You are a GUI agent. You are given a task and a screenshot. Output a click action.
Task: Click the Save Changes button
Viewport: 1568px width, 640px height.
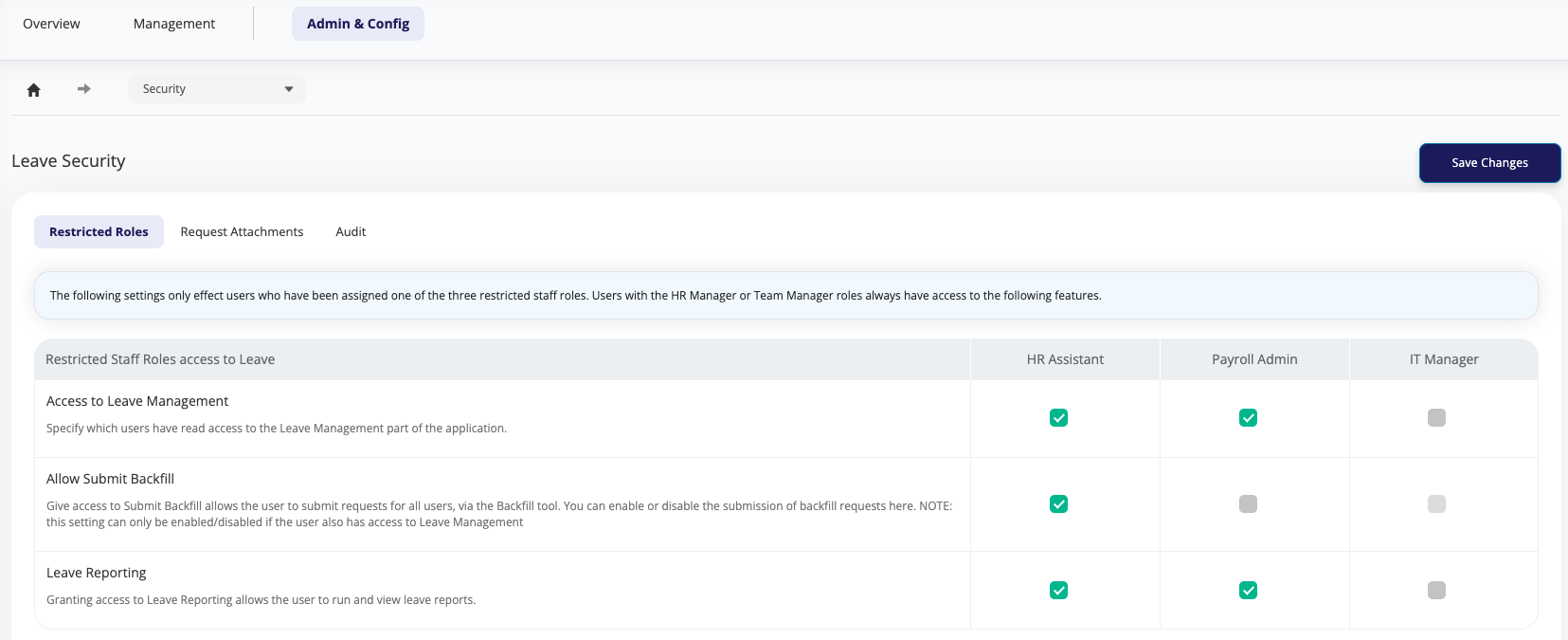1489,163
